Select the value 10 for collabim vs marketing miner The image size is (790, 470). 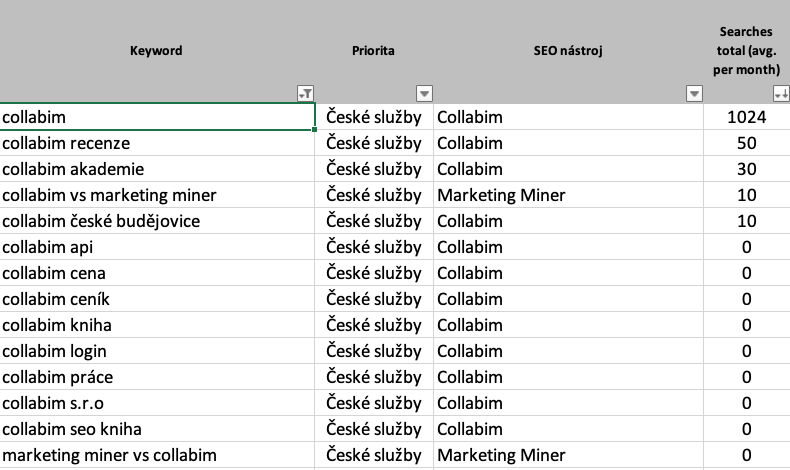tap(747, 195)
